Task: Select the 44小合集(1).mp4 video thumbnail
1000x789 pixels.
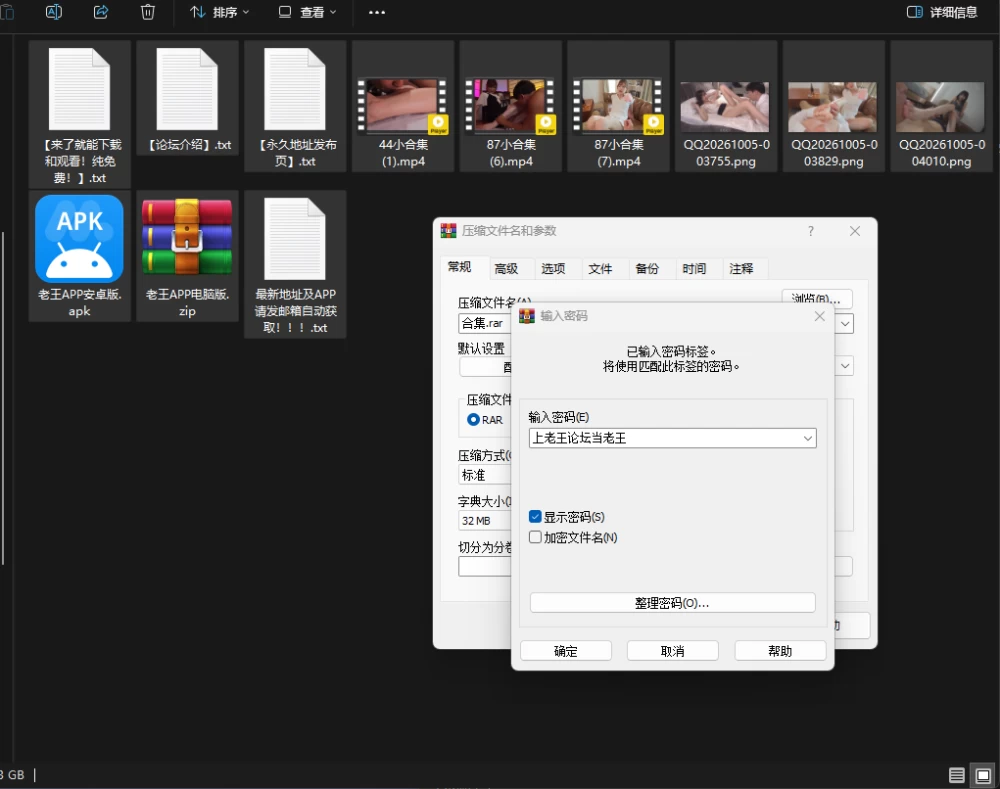Action: [402, 107]
